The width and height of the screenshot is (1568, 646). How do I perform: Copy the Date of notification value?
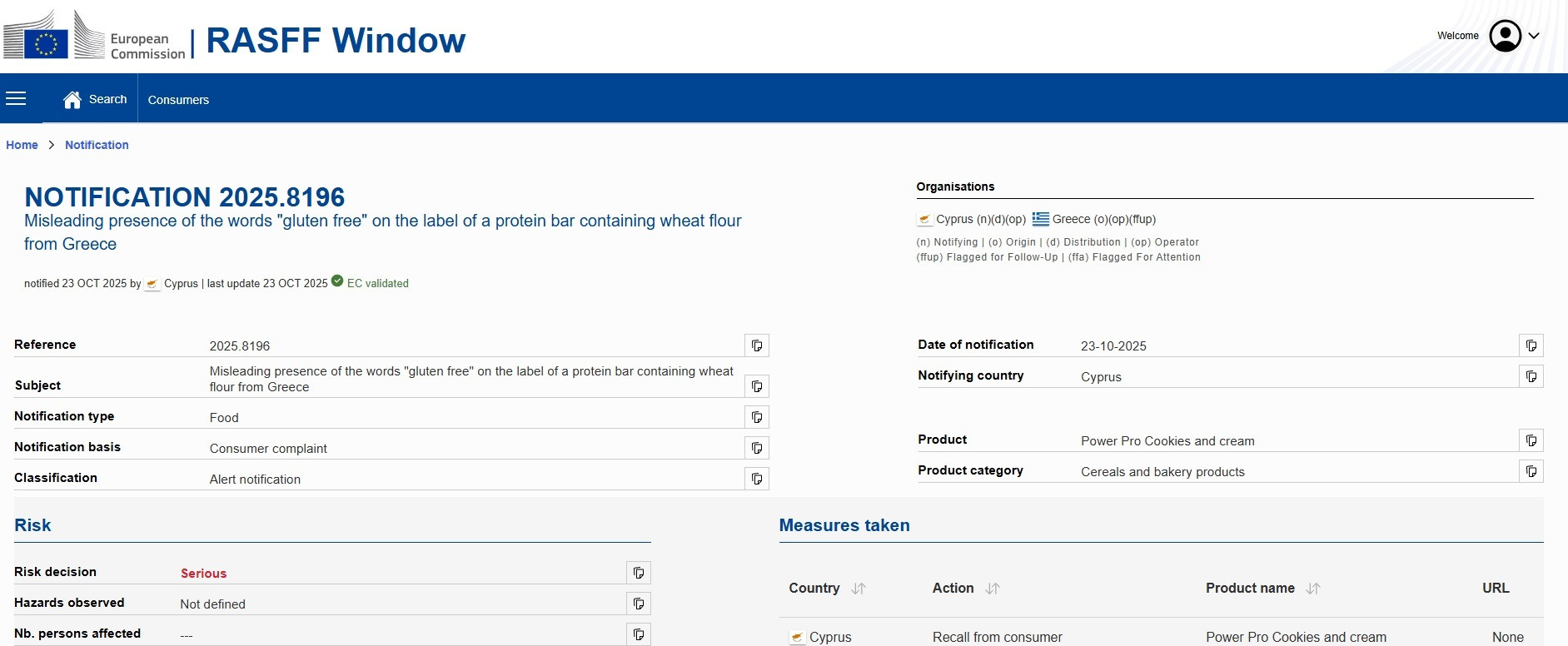point(1531,345)
